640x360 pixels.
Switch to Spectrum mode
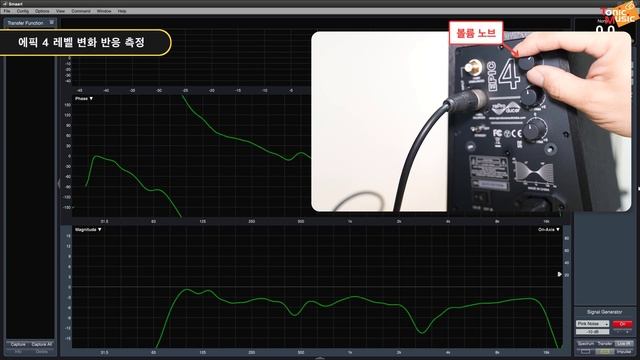[x=585, y=344]
